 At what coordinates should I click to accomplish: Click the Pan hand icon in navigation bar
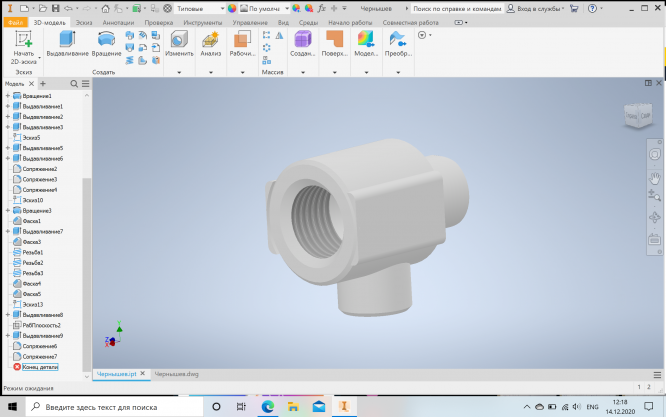coord(655,177)
